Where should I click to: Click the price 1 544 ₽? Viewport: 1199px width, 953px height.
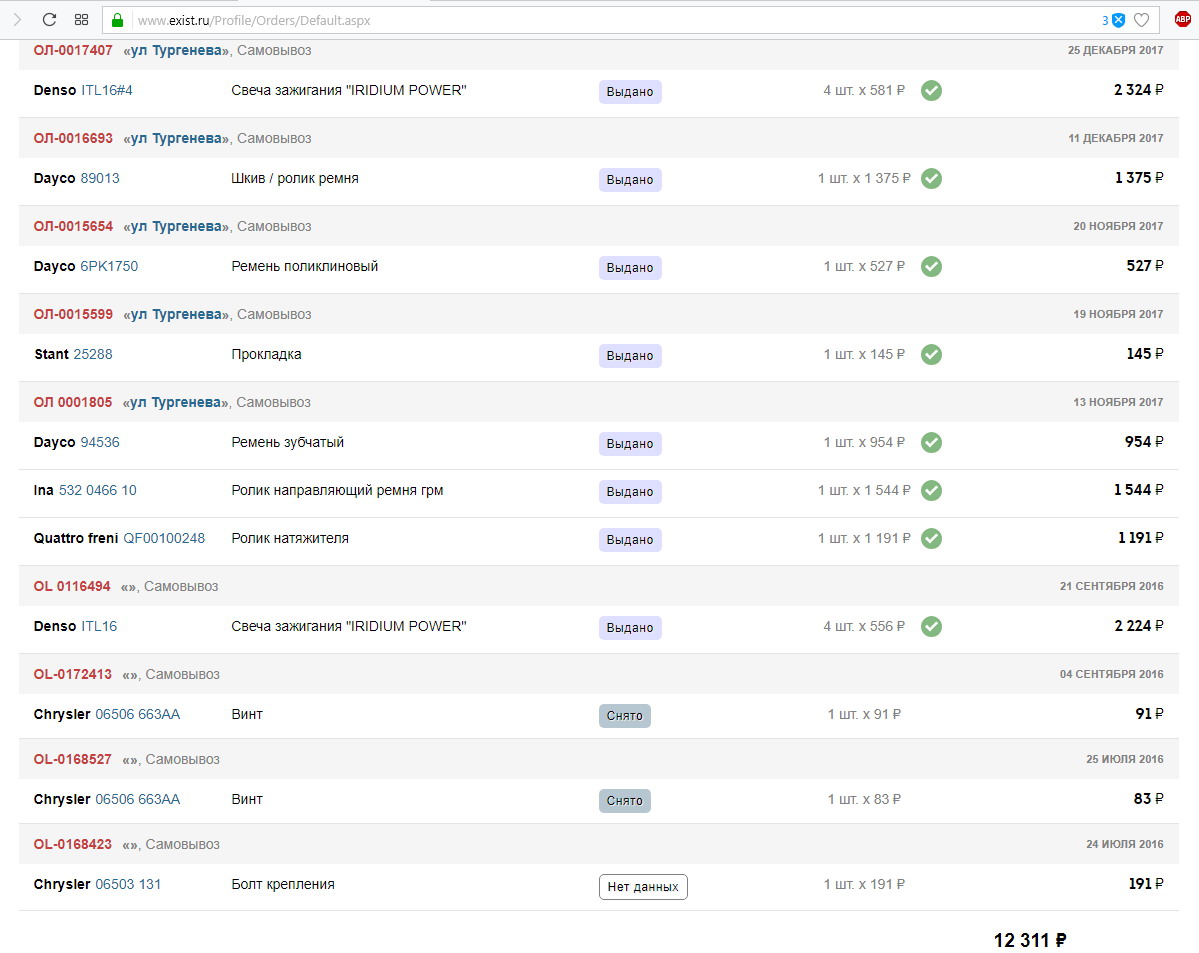coord(1139,490)
